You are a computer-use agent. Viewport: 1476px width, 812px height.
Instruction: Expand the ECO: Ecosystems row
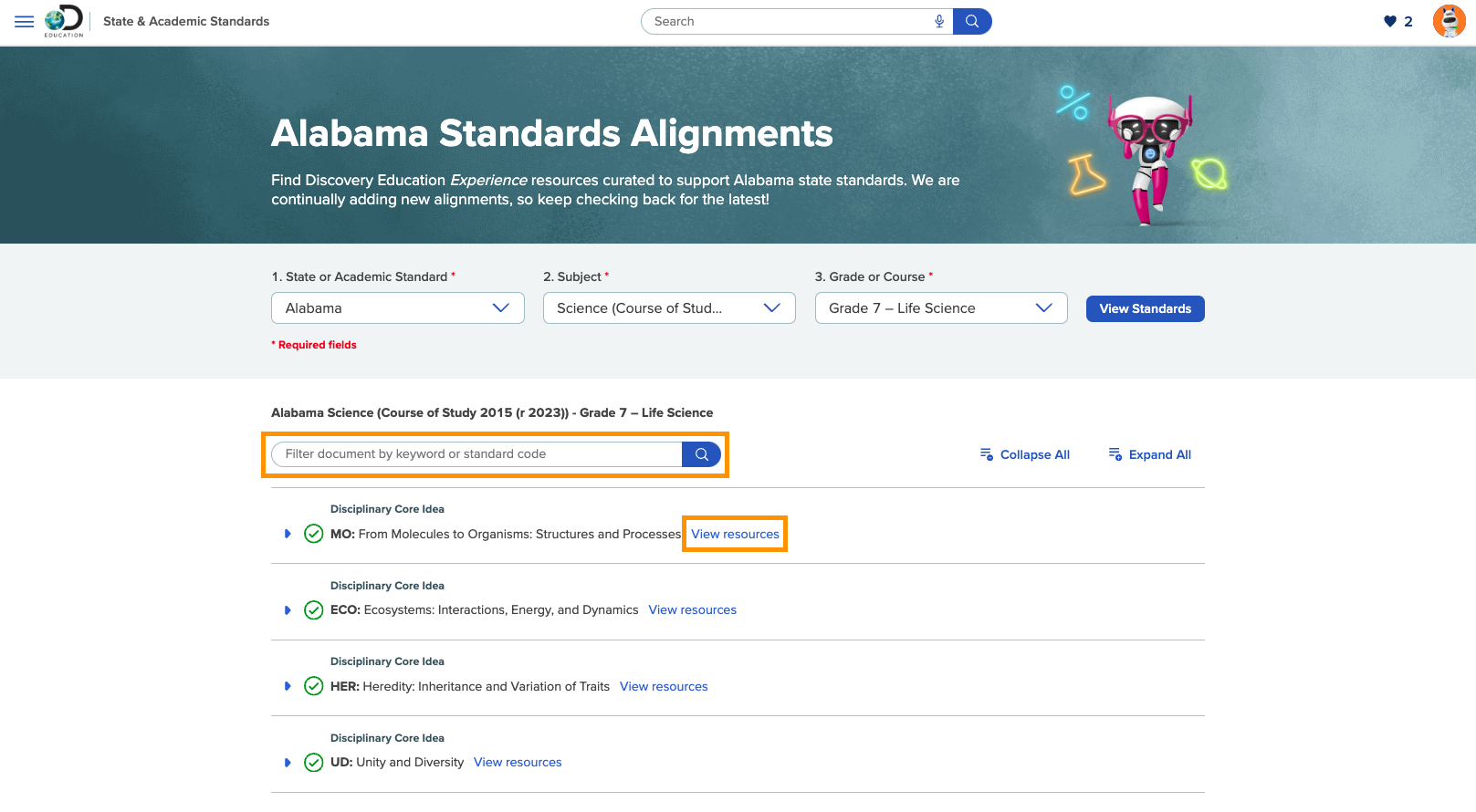(288, 610)
